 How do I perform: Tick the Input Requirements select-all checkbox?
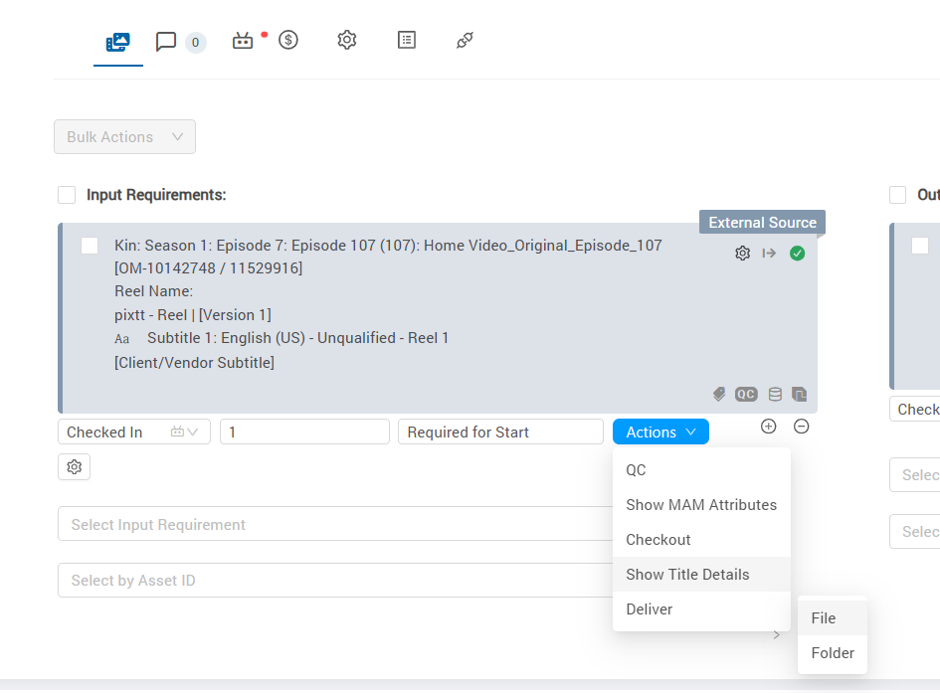[x=67, y=195]
